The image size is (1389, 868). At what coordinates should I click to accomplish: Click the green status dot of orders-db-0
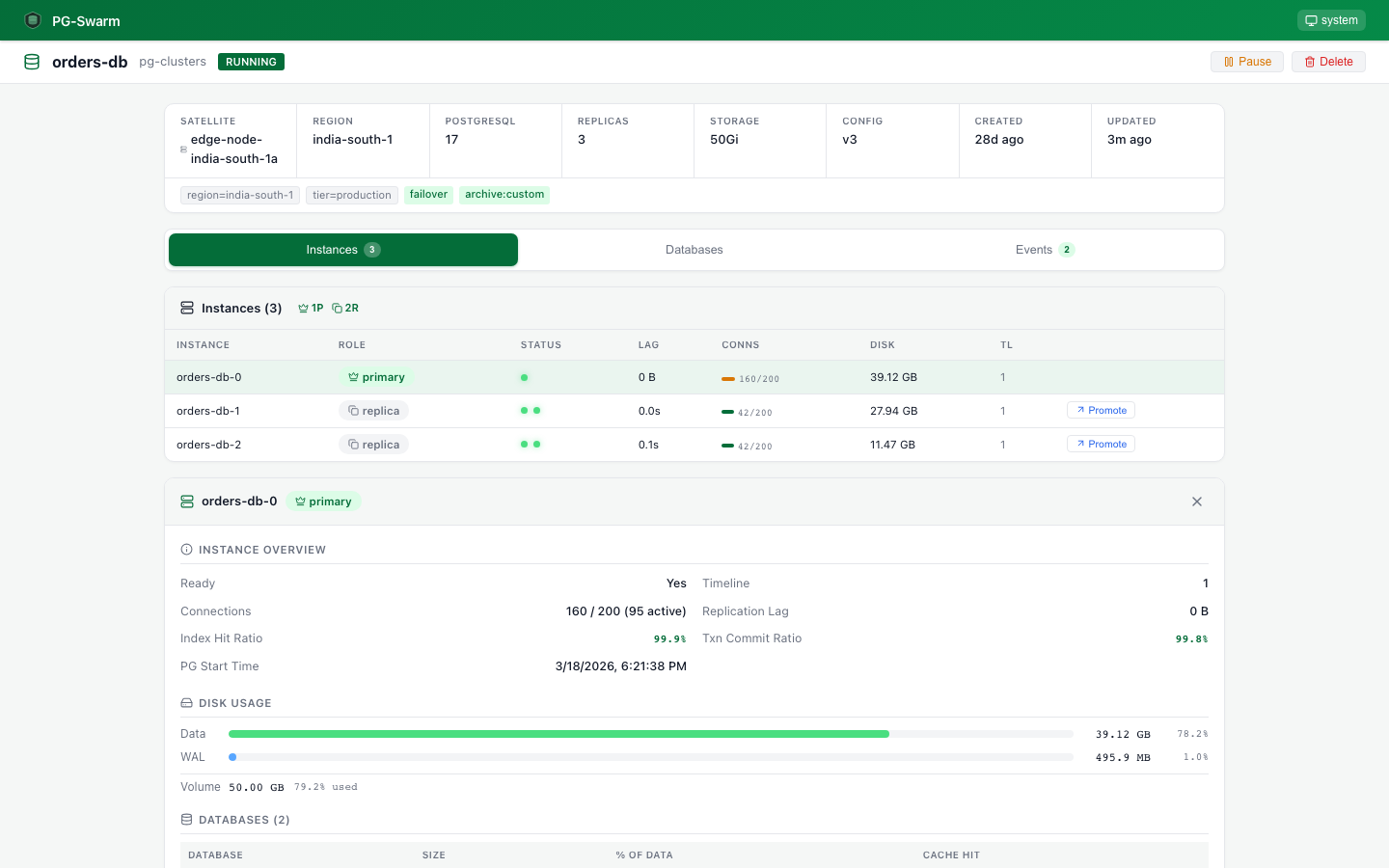pyautogui.click(x=525, y=378)
